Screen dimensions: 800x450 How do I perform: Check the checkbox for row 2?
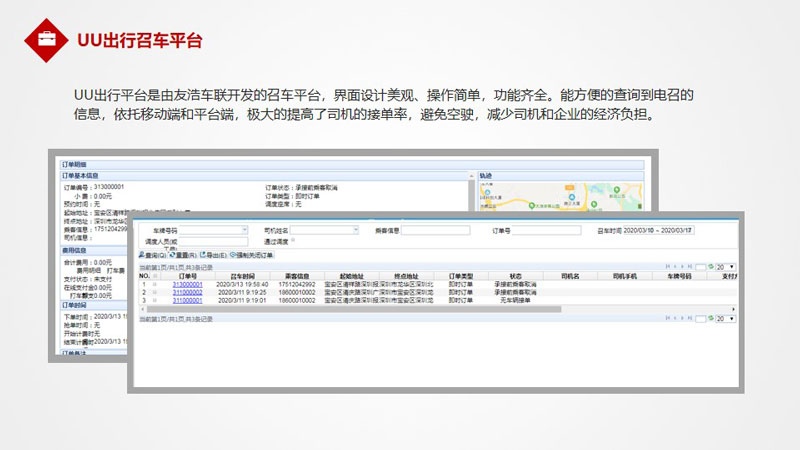[x=155, y=292]
